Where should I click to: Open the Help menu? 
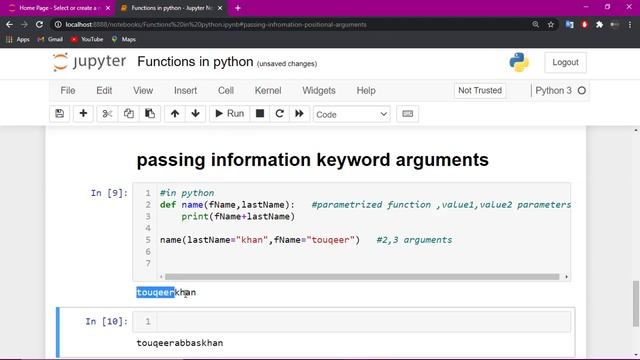(366, 91)
